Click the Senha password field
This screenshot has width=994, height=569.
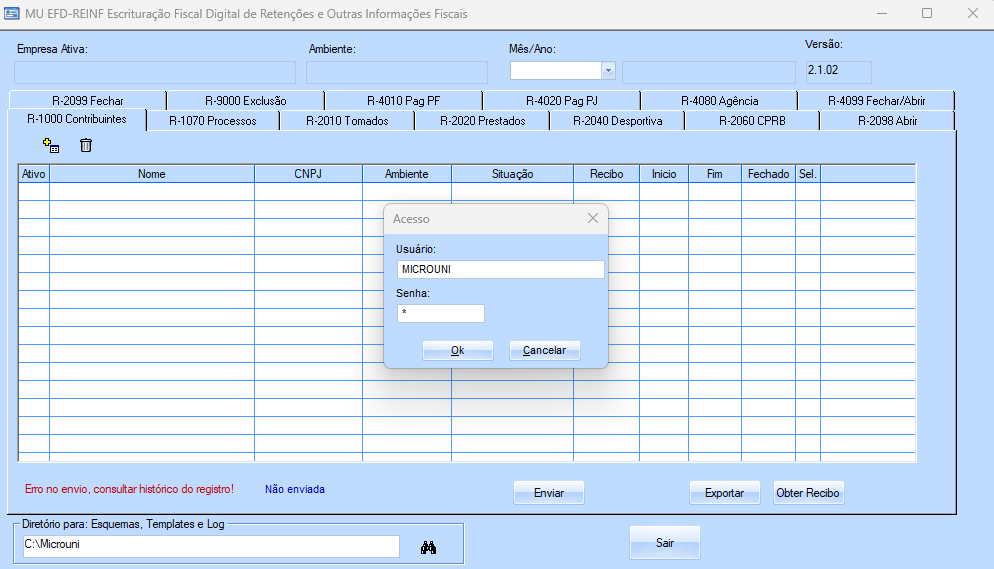(441, 313)
